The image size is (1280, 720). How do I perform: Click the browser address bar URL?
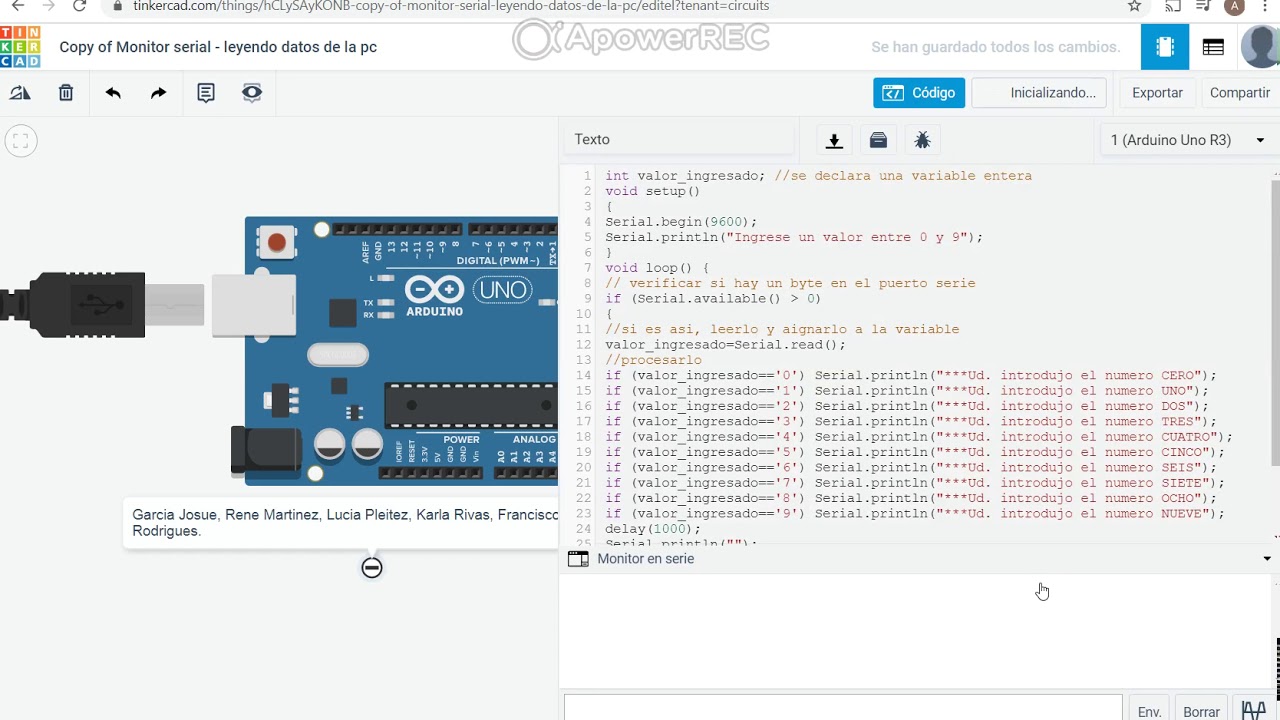point(451,6)
